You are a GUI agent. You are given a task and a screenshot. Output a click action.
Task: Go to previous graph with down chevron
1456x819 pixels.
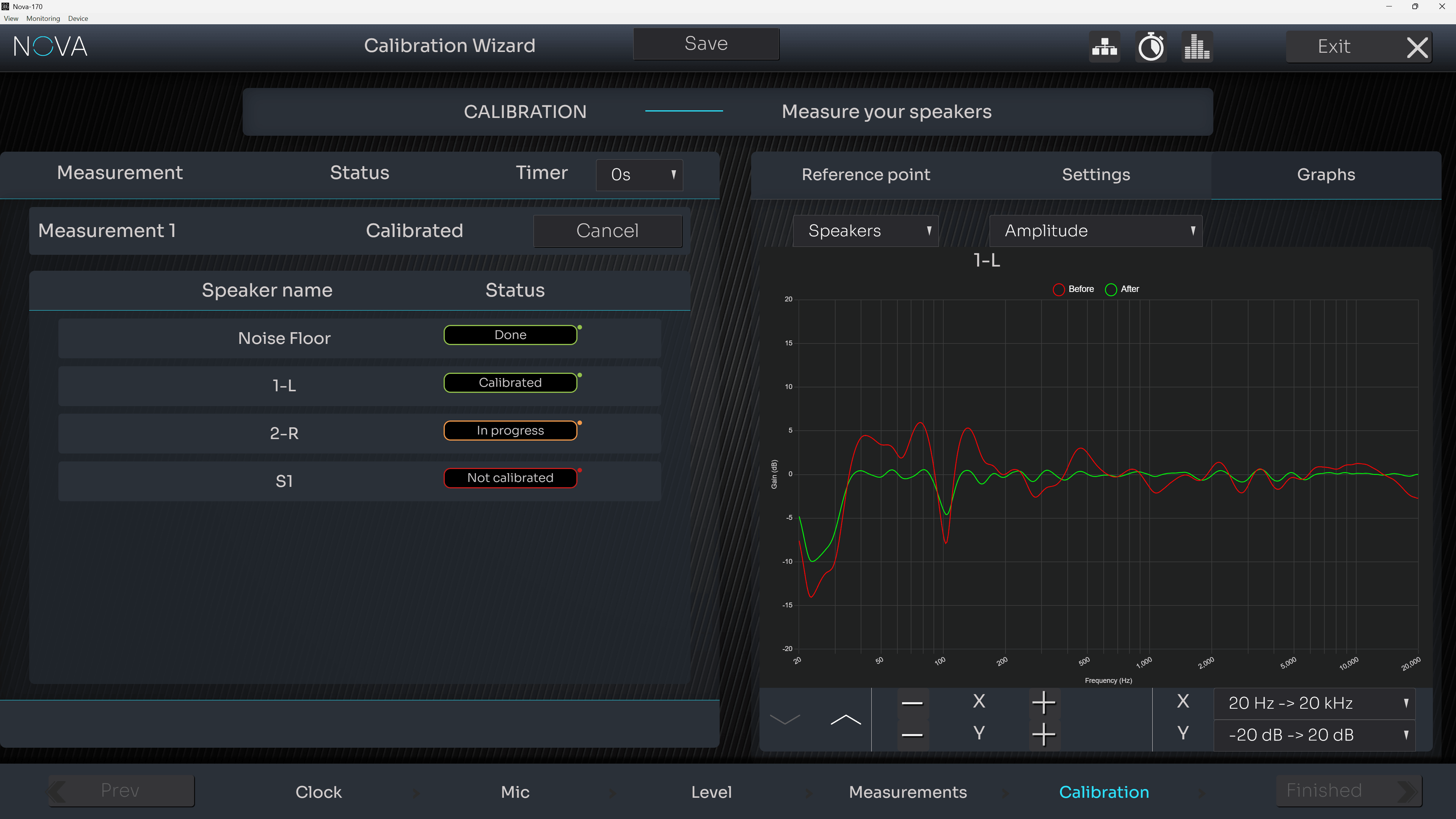pos(785,719)
